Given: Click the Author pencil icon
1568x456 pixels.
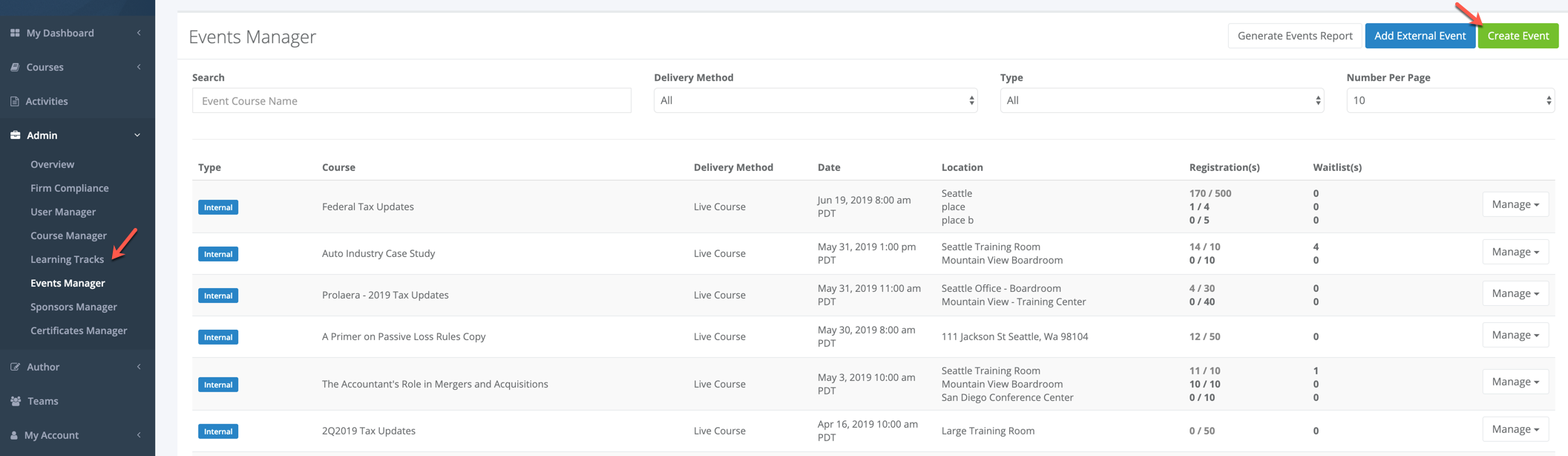Looking at the screenshot, I should tap(15, 367).
